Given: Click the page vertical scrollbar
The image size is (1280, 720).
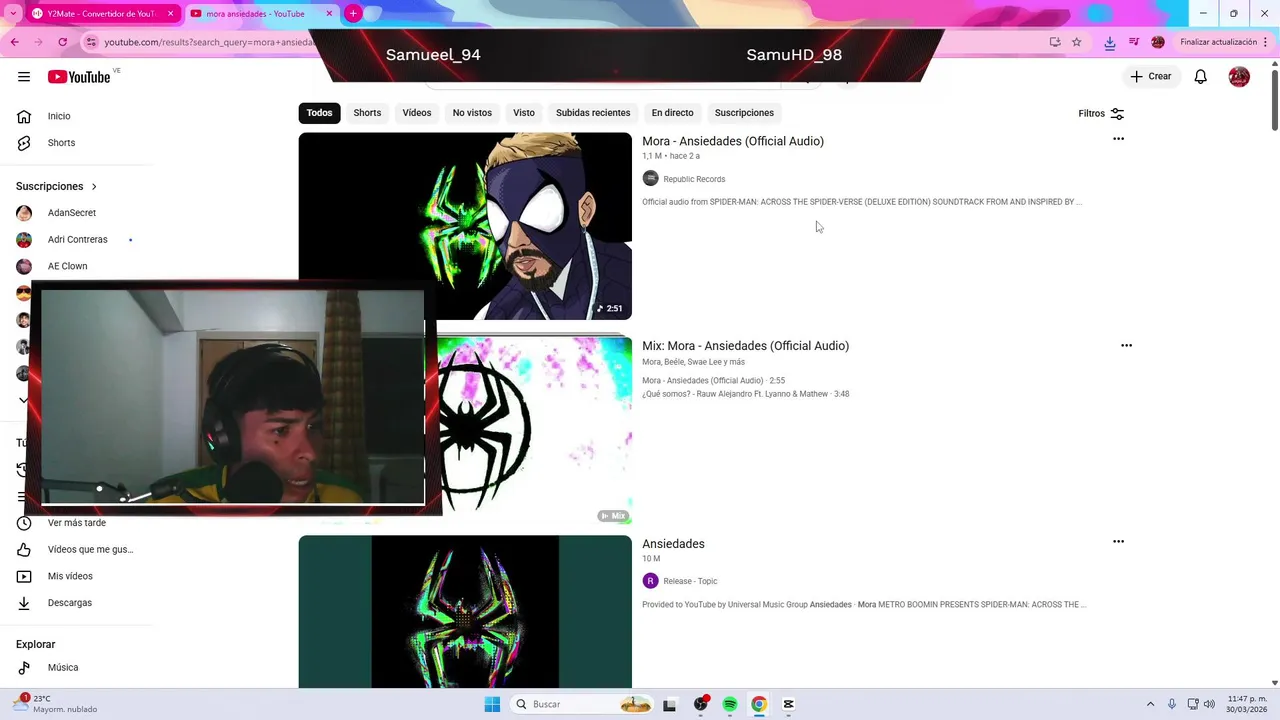Looking at the screenshot, I should (x=1274, y=100).
